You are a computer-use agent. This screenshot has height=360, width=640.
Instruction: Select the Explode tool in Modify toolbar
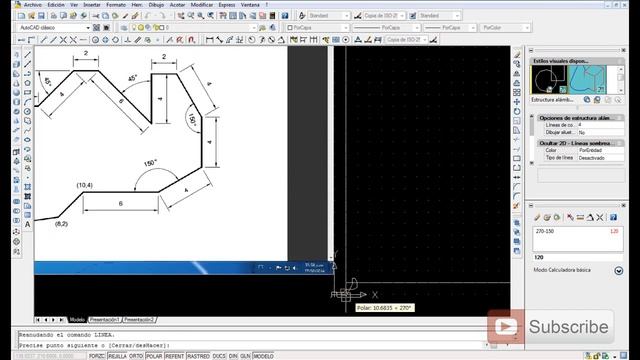517,205
